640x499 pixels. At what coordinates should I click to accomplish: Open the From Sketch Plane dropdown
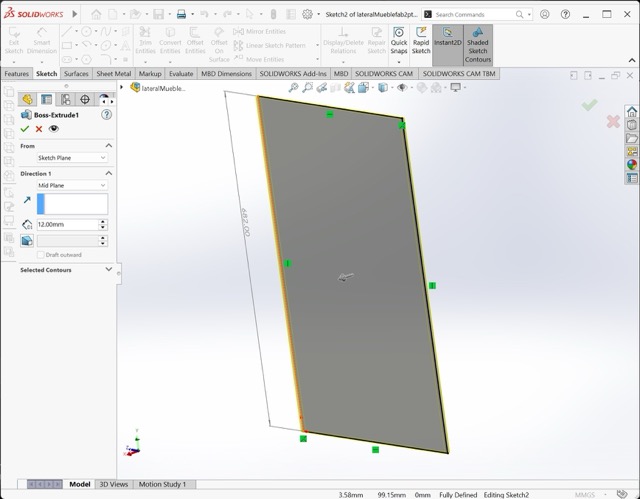(x=72, y=157)
